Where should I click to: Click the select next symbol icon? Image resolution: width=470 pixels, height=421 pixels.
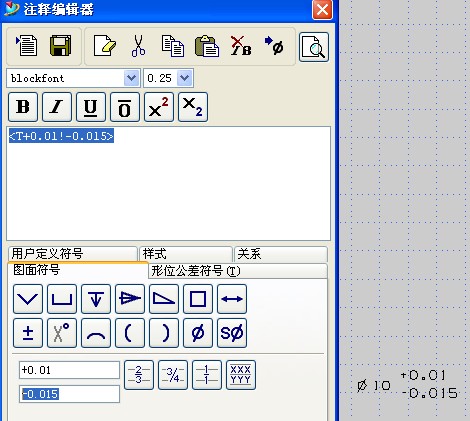point(274,46)
